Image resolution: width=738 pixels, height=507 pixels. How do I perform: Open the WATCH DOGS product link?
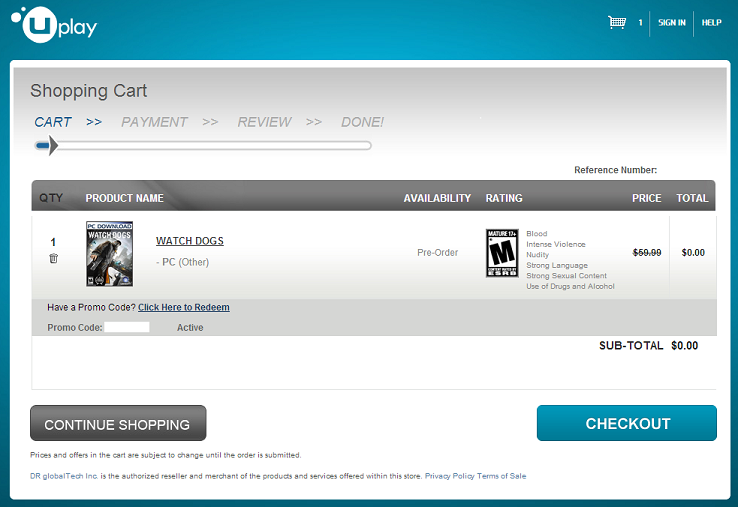coord(190,241)
